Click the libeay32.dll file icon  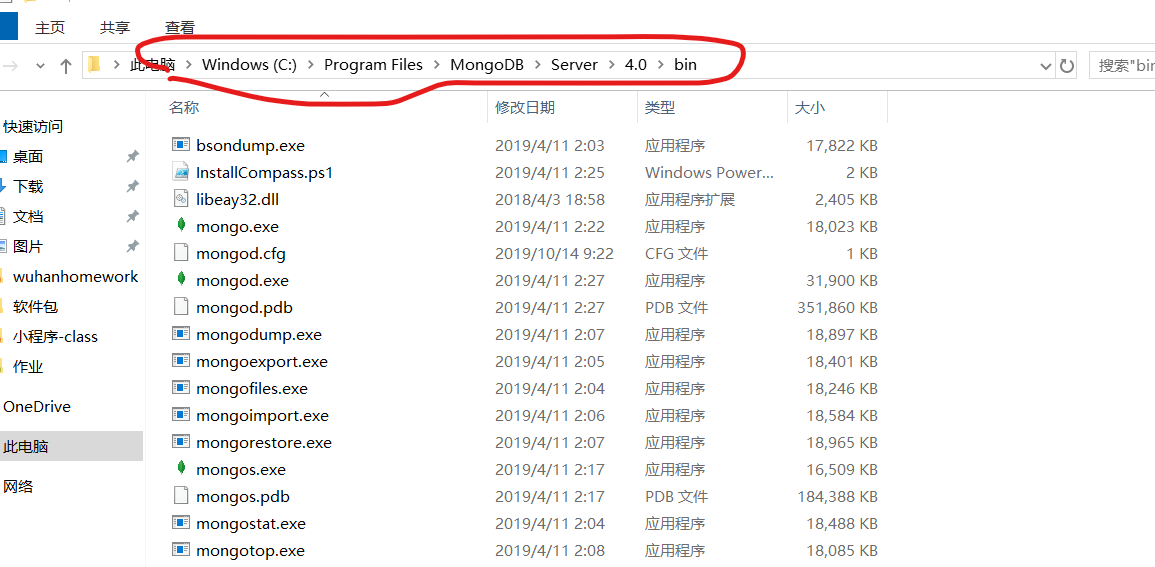pyautogui.click(x=180, y=199)
